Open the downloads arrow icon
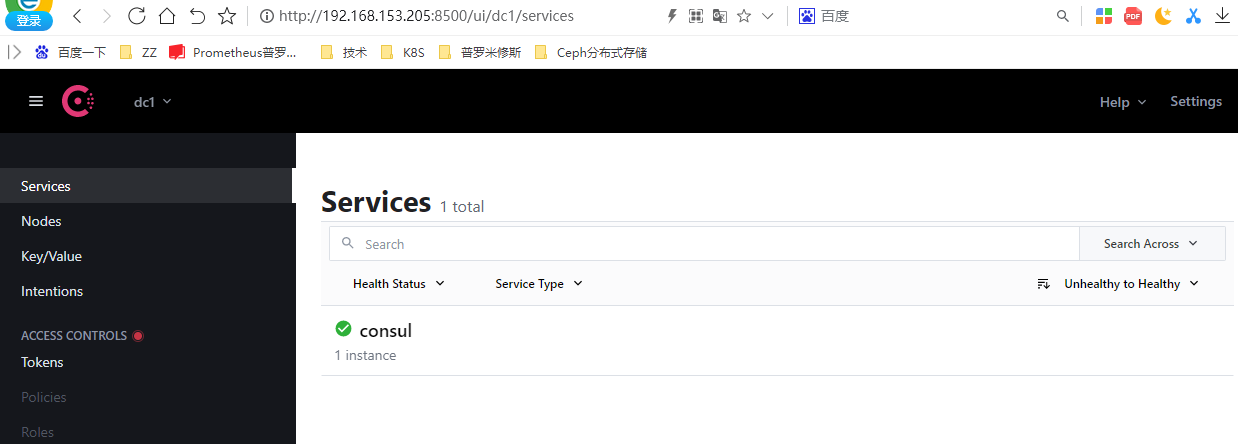This screenshot has width=1238, height=444. (x=1223, y=16)
